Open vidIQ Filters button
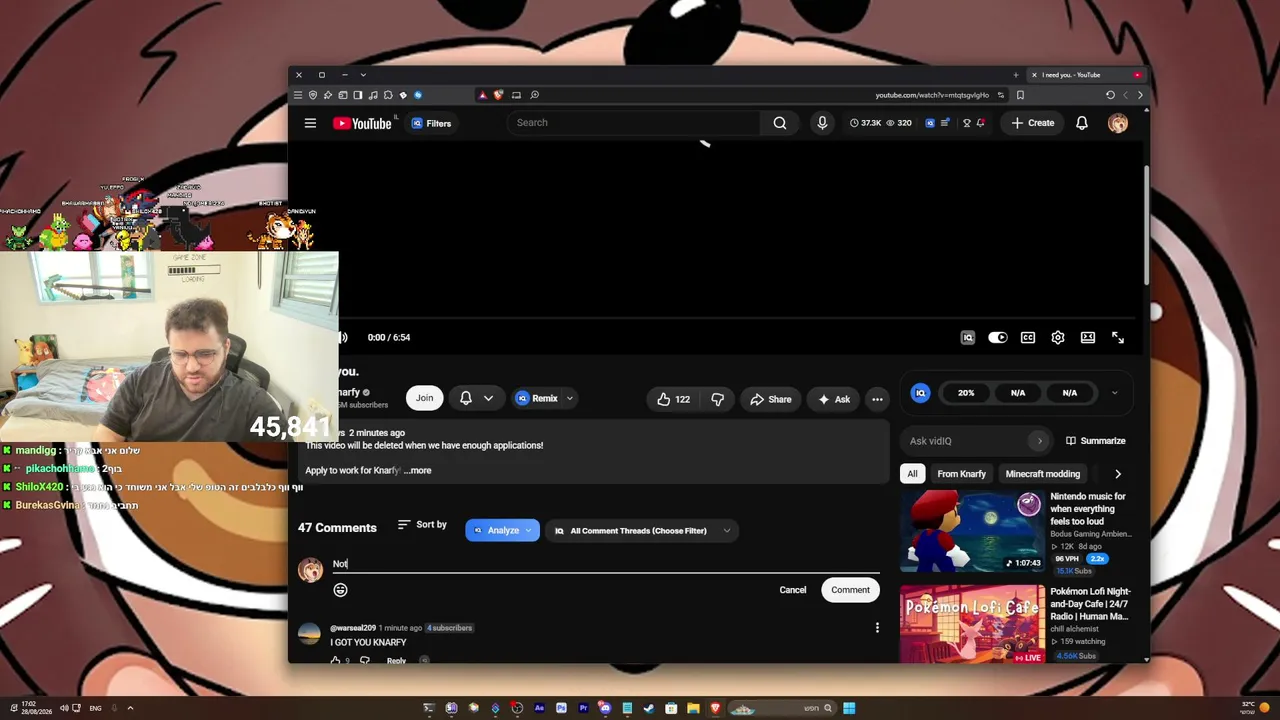The height and width of the screenshot is (720, 1280). click(432, 123)
